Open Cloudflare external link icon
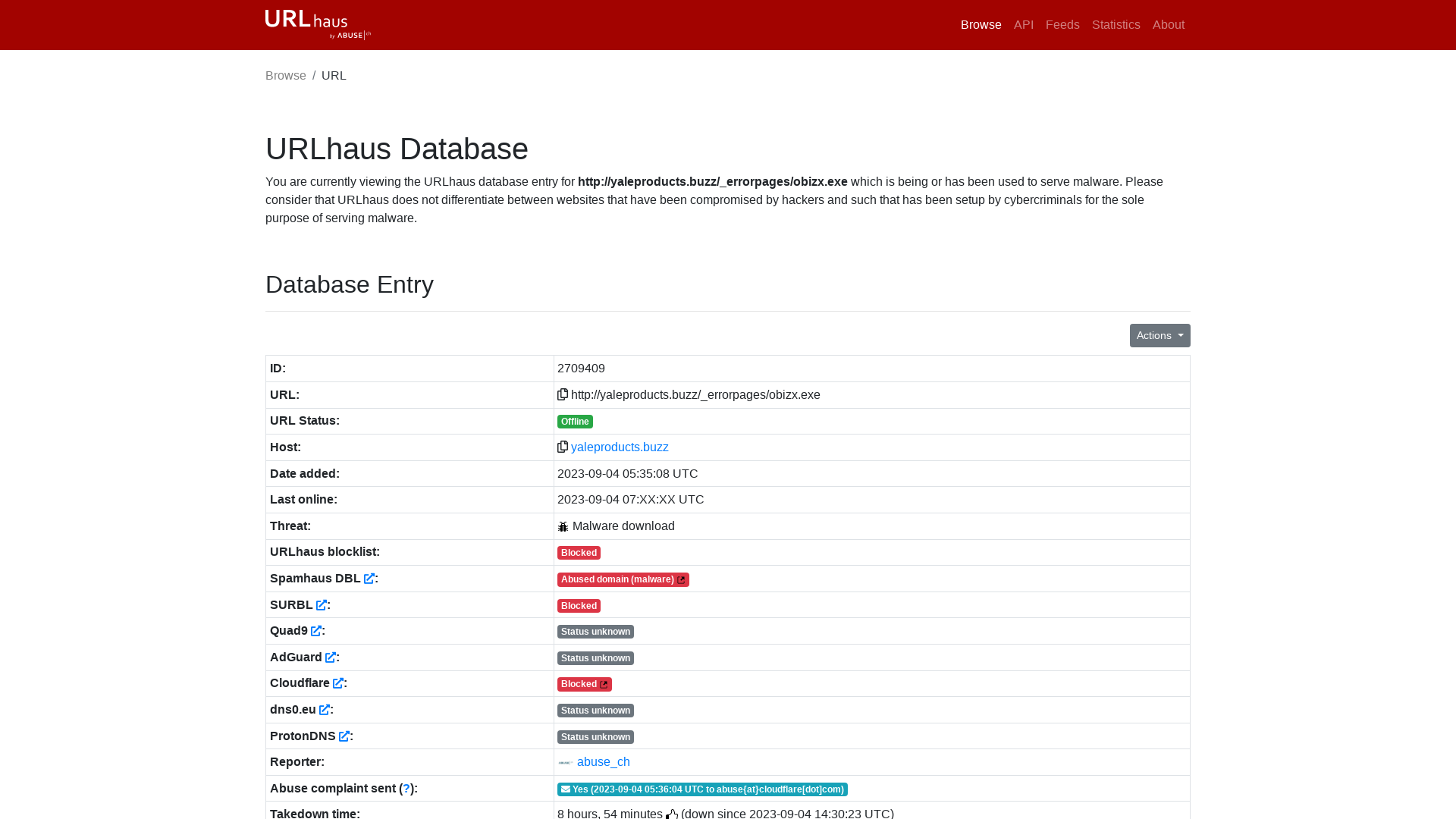 point(338,683)
